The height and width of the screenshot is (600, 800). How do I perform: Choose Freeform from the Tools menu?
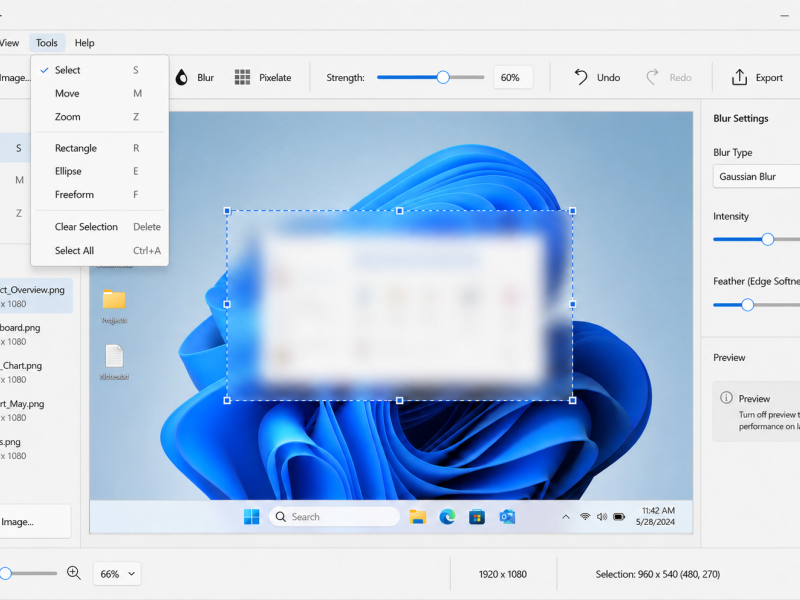click(99, 194)
